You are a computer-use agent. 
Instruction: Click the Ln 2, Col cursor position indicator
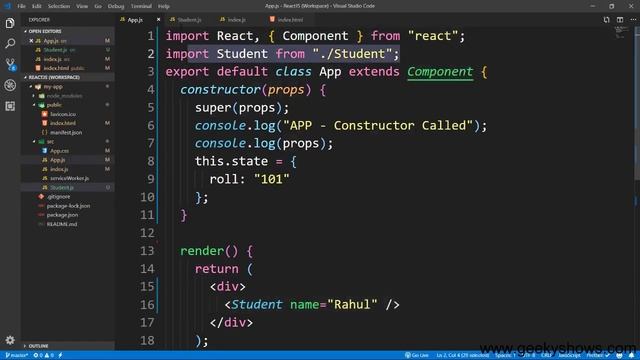coord(463,356)
